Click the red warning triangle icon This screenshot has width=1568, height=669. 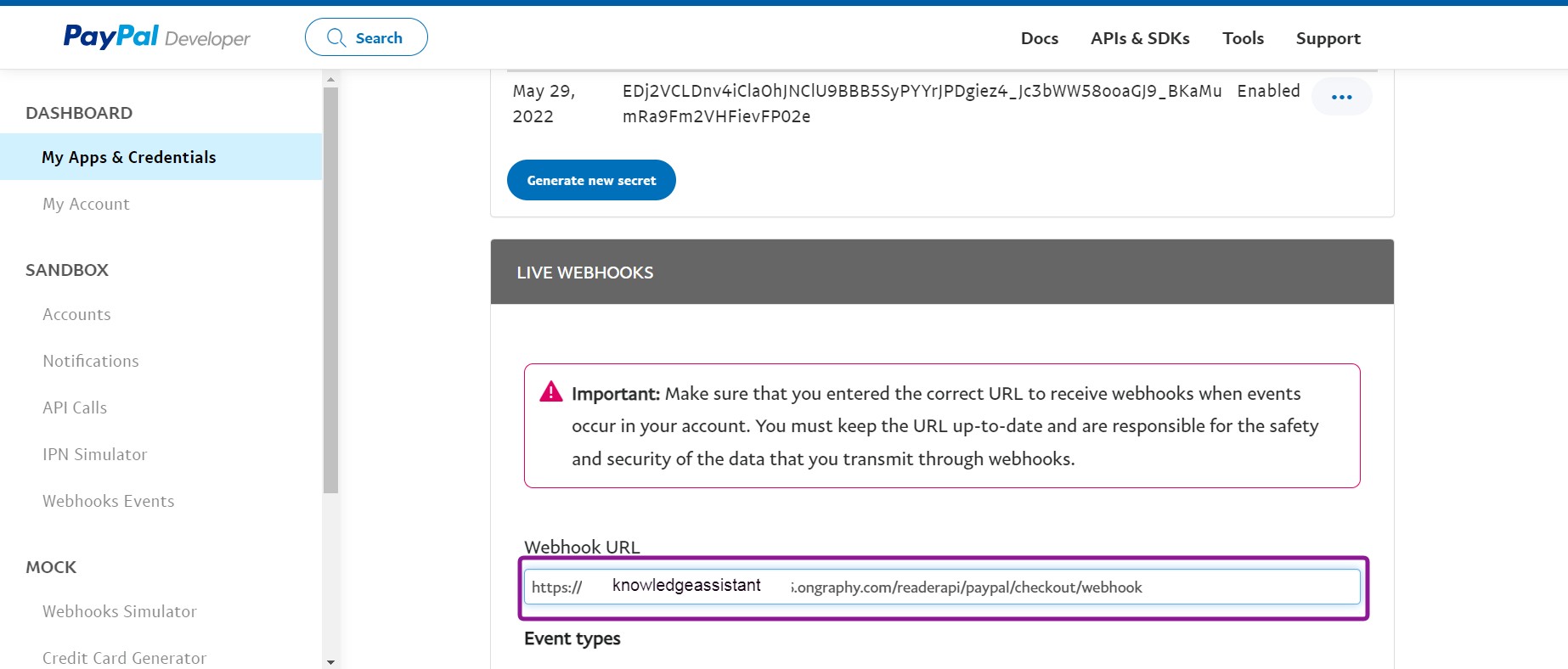[x=551, y=391]
